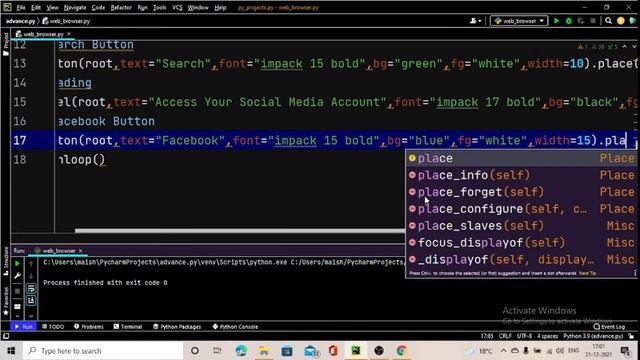Open Search Everywhere magnifier icon

(x=609, y=21)
